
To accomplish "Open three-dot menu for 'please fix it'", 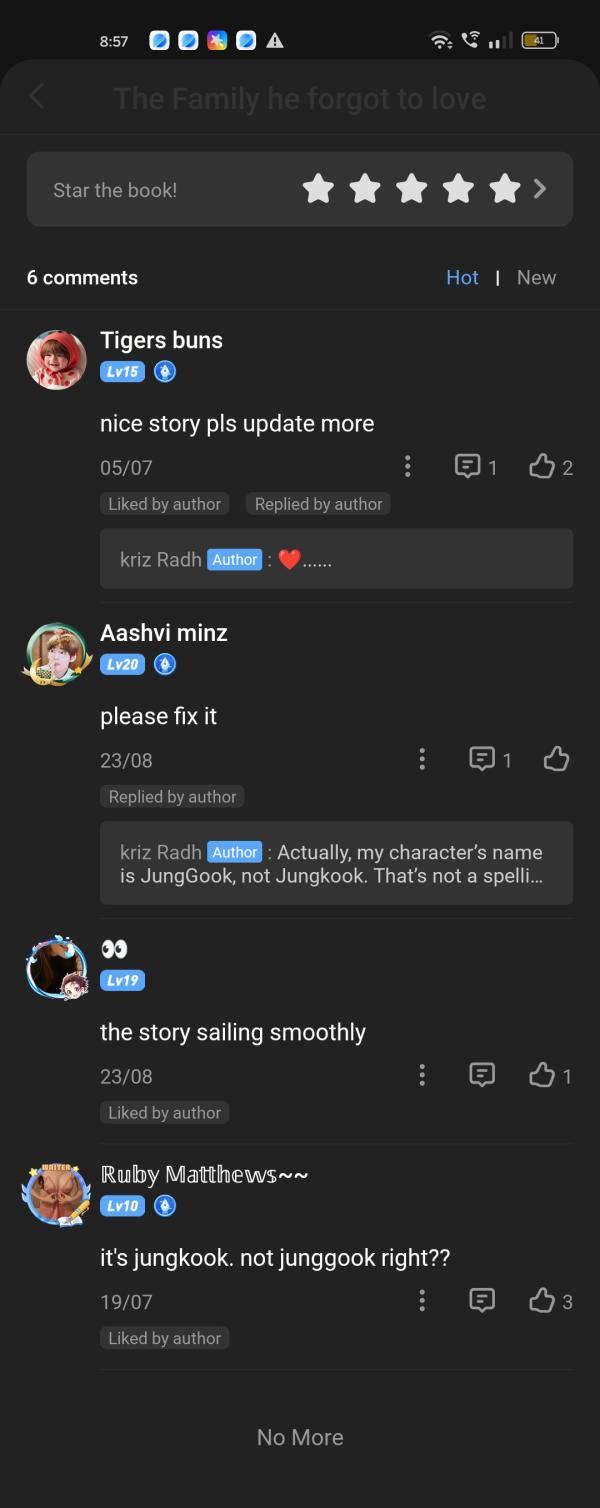I will (422, 759).
